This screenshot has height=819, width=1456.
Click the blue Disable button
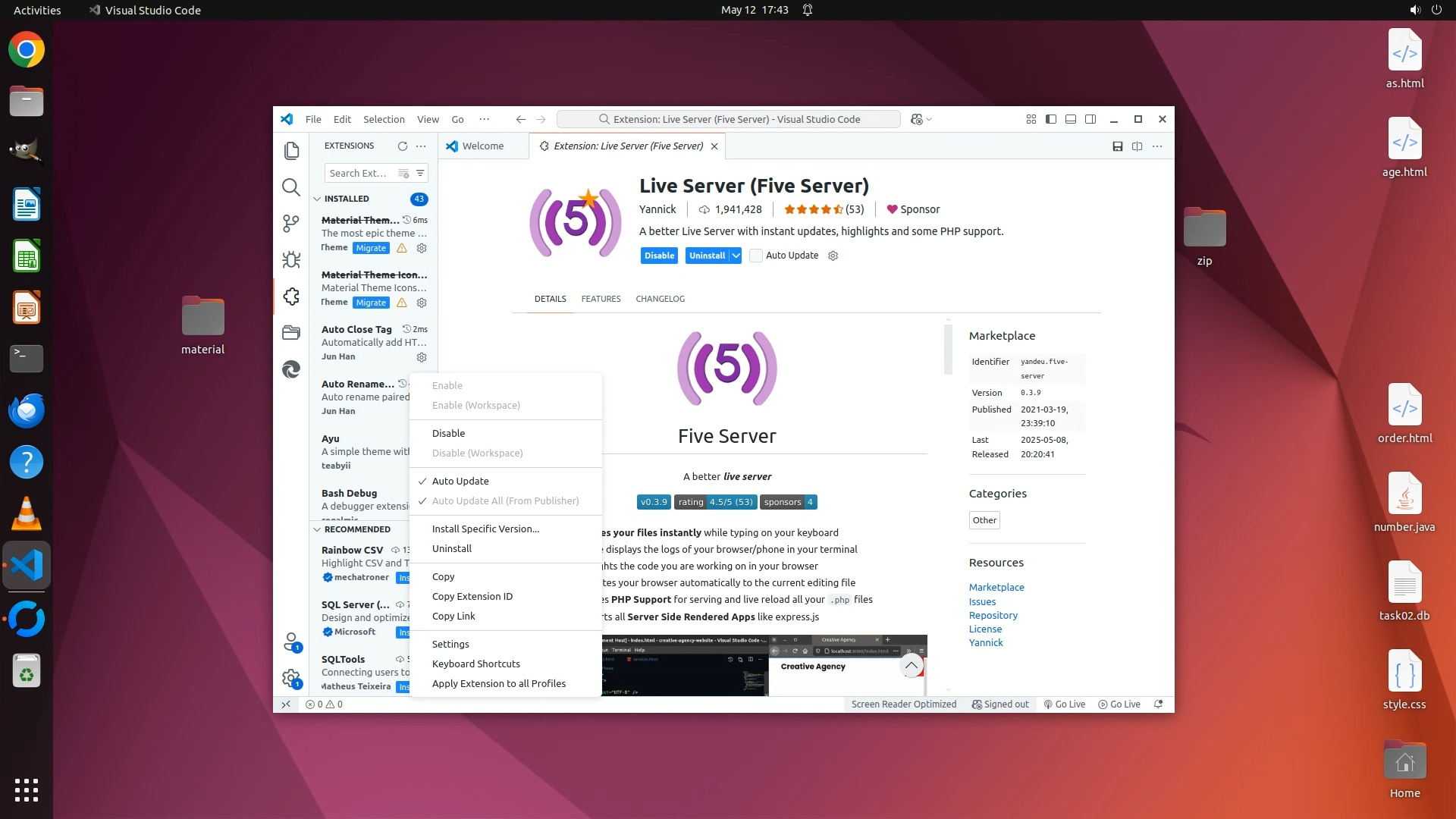pos(659,256)
